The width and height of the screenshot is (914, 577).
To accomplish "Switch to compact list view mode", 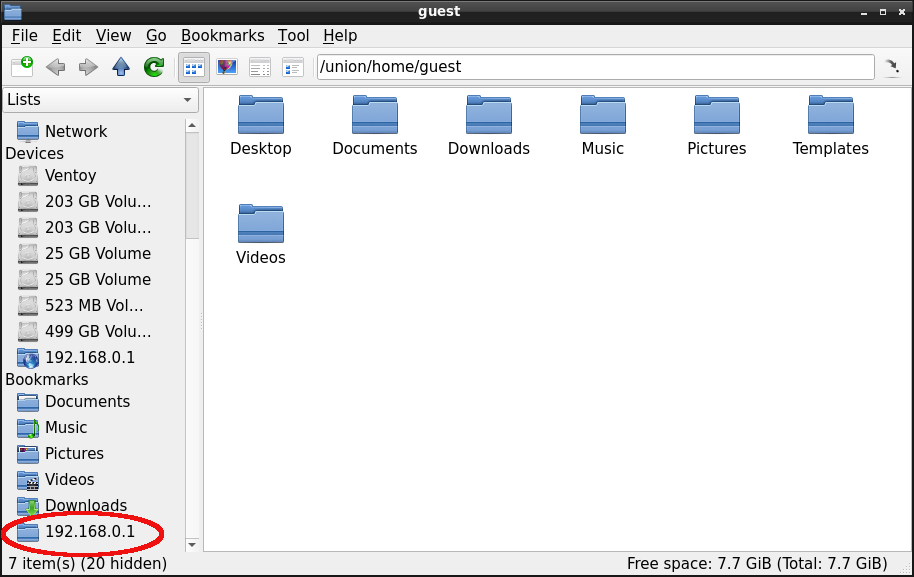I will (259, 67).
